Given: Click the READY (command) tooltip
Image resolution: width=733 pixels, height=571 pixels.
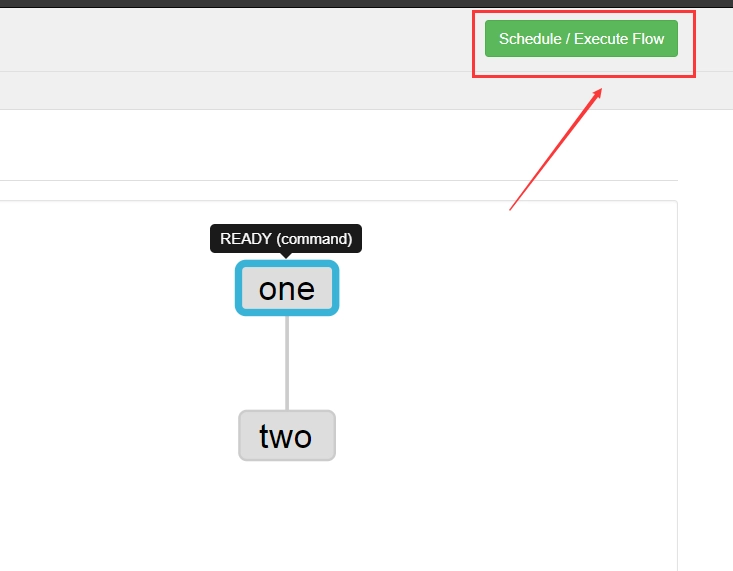Looking at the screenshot, I should tap(286, 239).
